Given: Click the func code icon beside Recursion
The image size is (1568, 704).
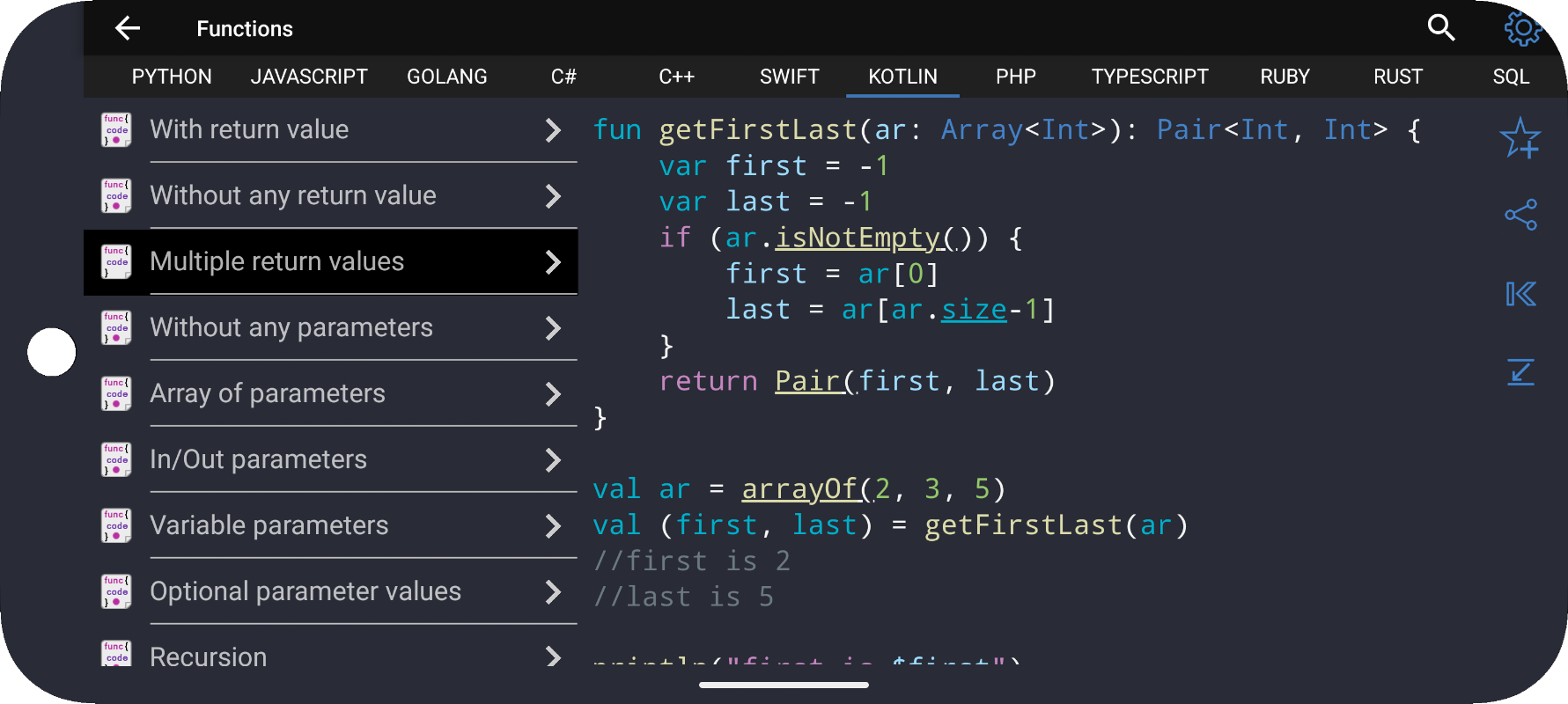Looking at the screenshot, I should (x=116, y=653).
